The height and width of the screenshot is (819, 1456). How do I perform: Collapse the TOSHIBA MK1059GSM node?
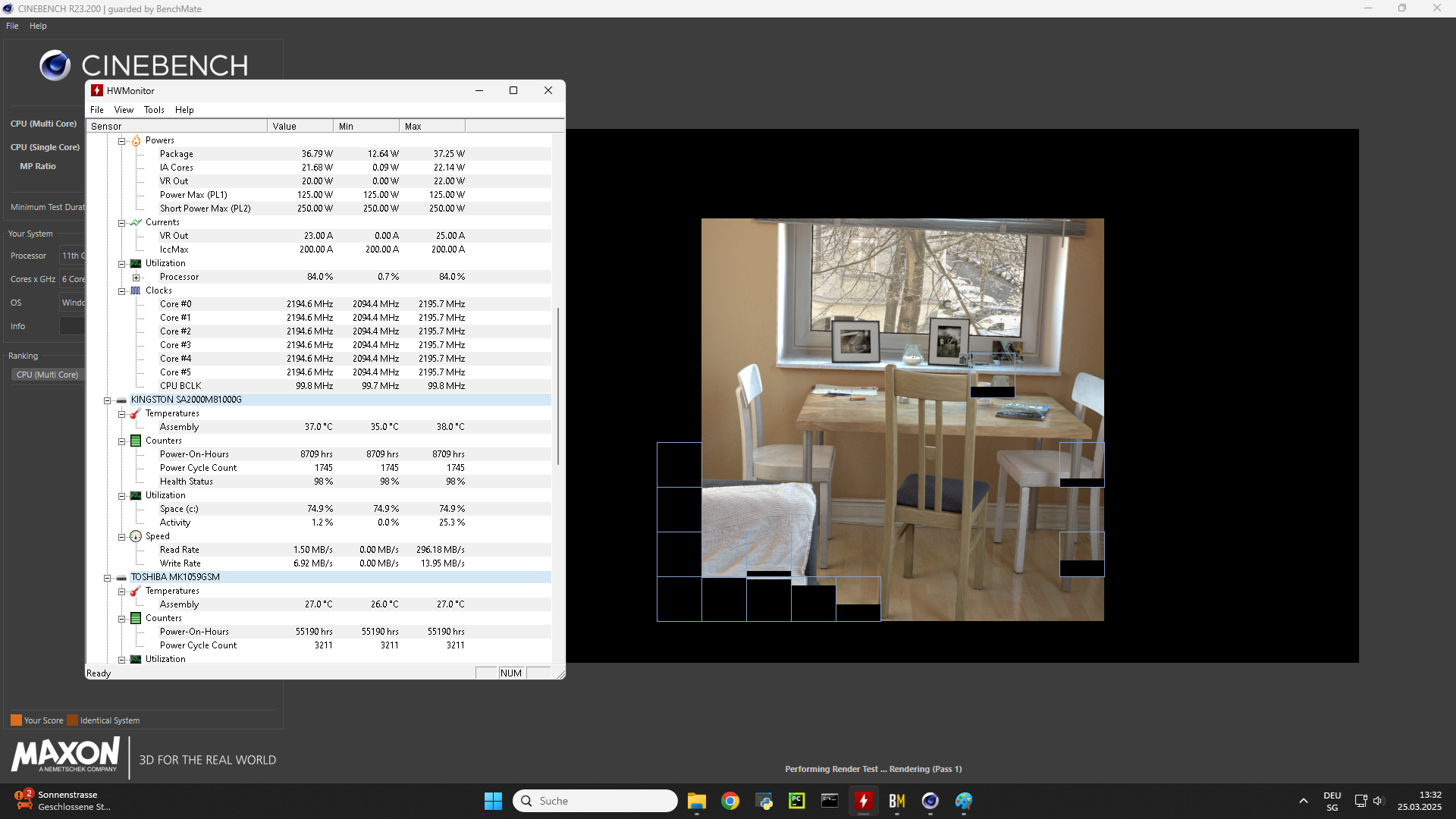click(x=107, y=578)
